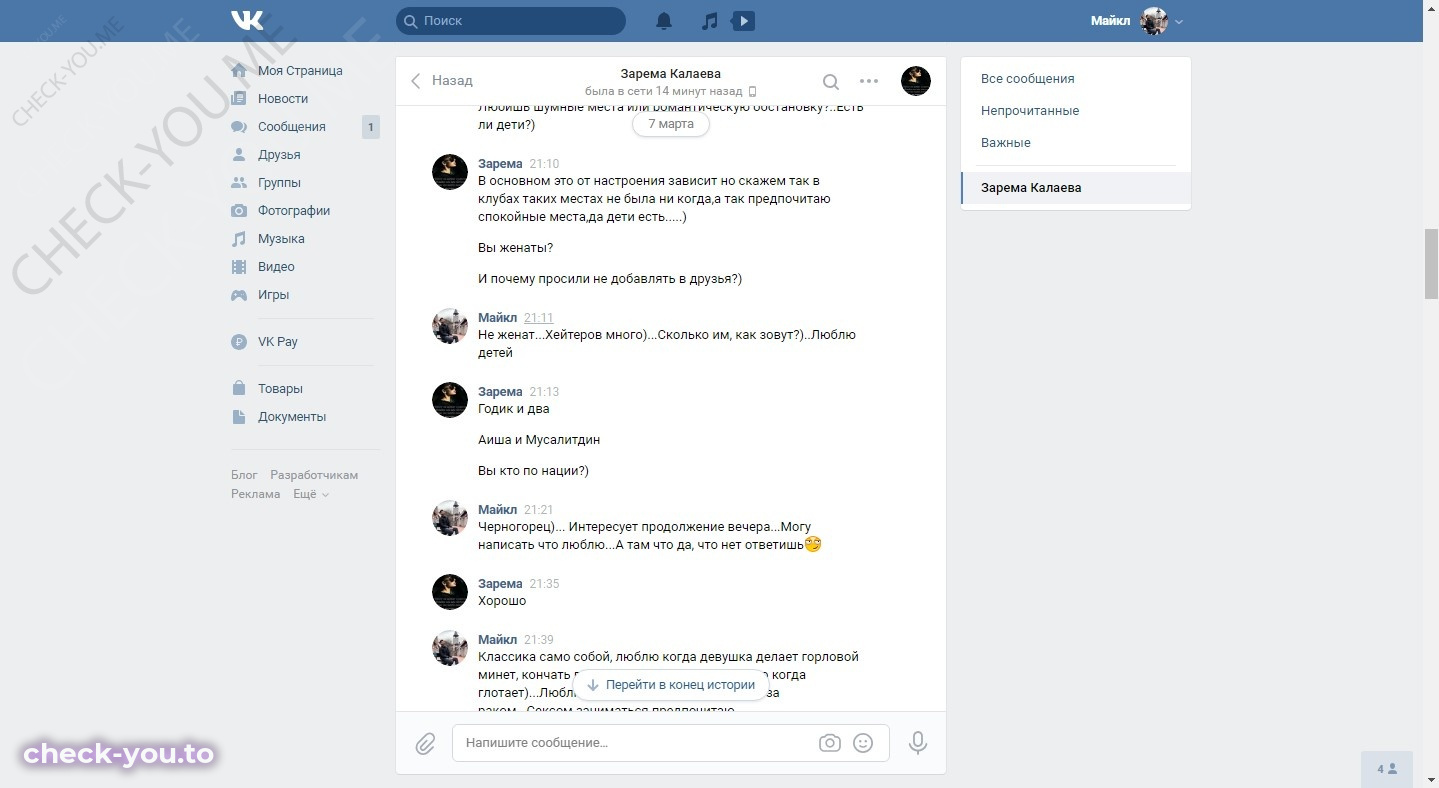Click the gamepad icon beside Игры
This screenshot has width=1439, height=788.
[x=239, y=295]
